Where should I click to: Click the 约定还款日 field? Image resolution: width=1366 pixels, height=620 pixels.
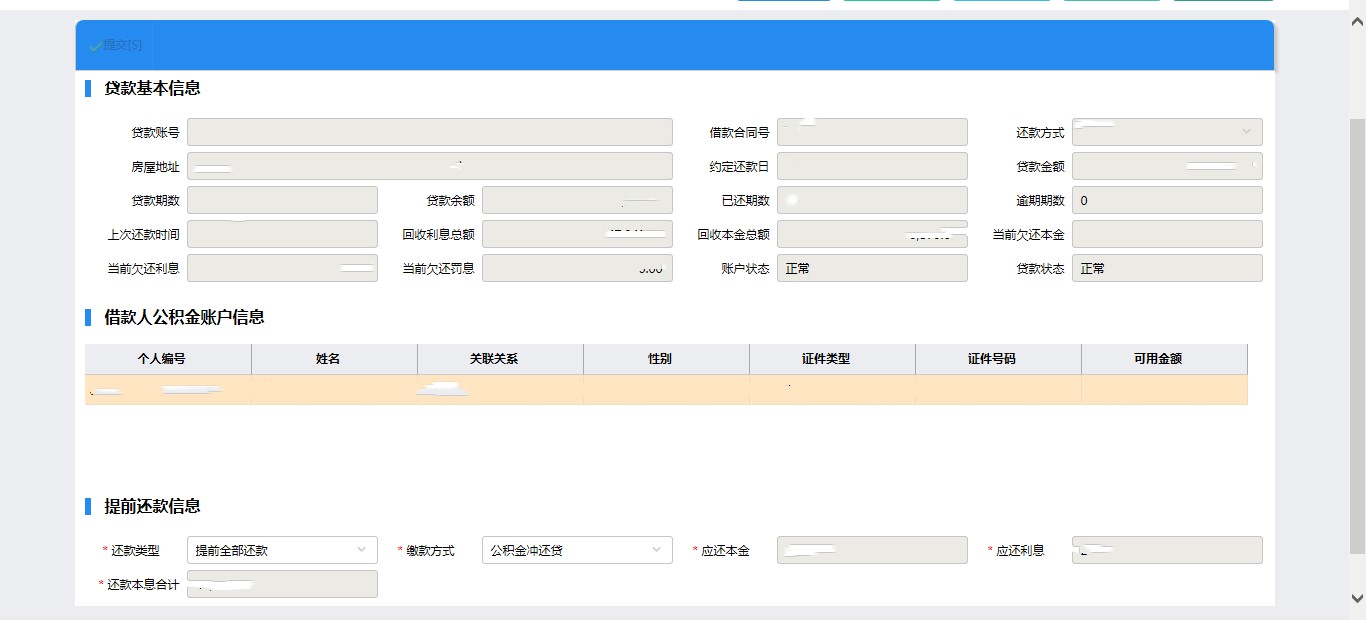point(872,166)
